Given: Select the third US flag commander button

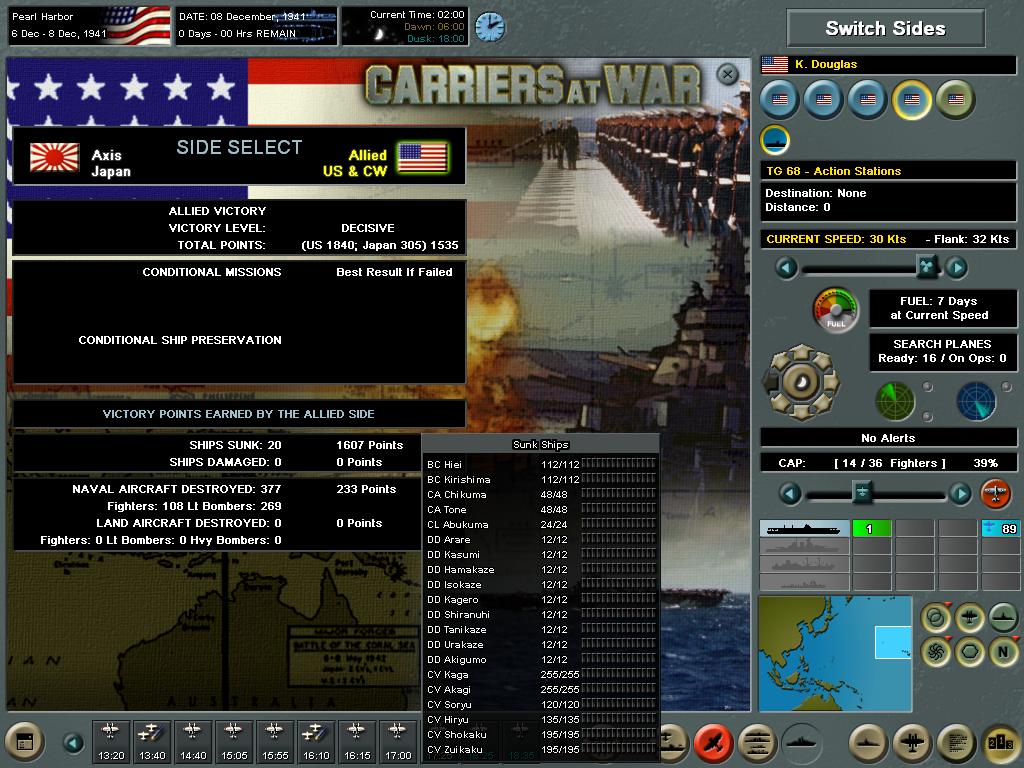Looking at the screenshot, I should point(868,100).
